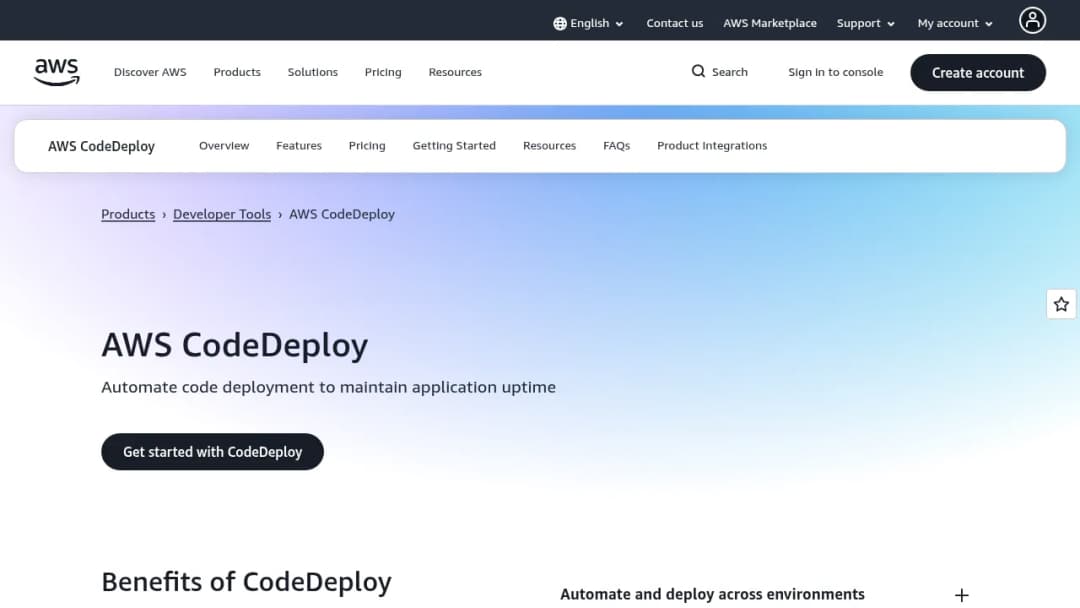
Task: Open Discover AWS menu
Action: (x=150, y=72)
